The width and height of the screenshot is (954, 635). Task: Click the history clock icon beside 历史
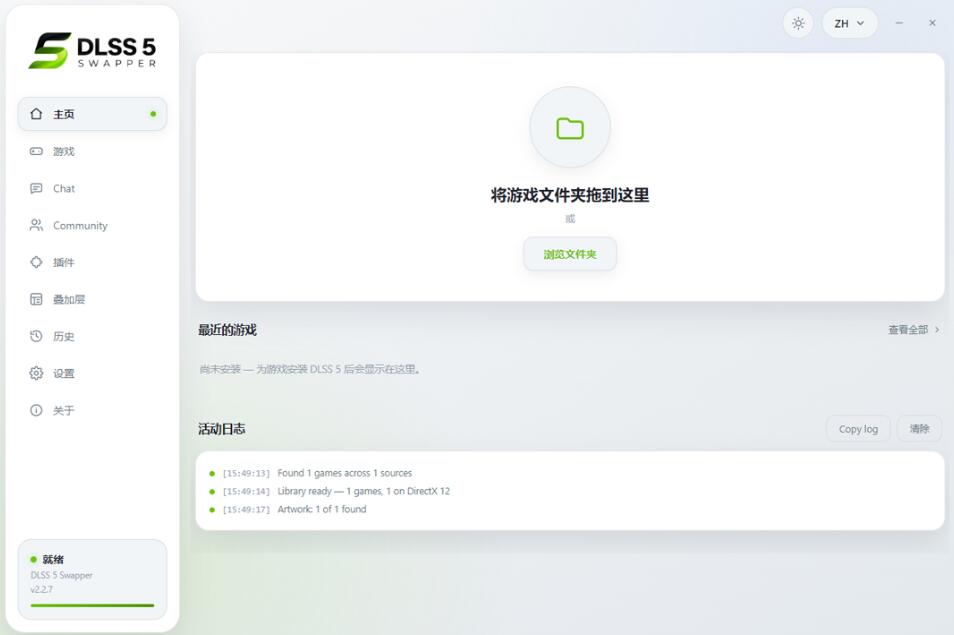pos(37,336)
